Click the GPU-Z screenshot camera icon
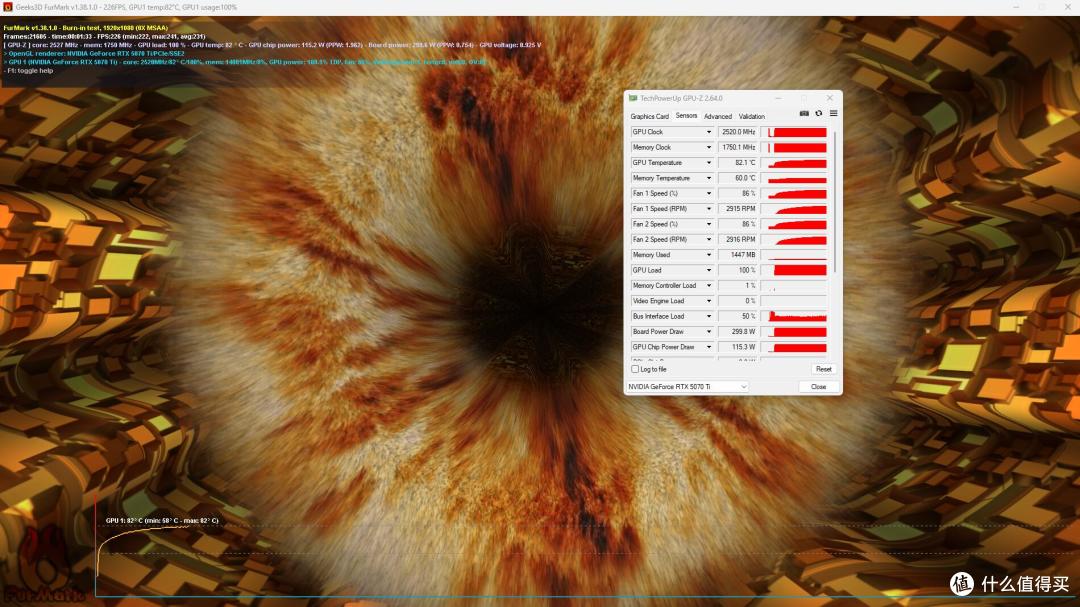 click(x=804, y=114)
